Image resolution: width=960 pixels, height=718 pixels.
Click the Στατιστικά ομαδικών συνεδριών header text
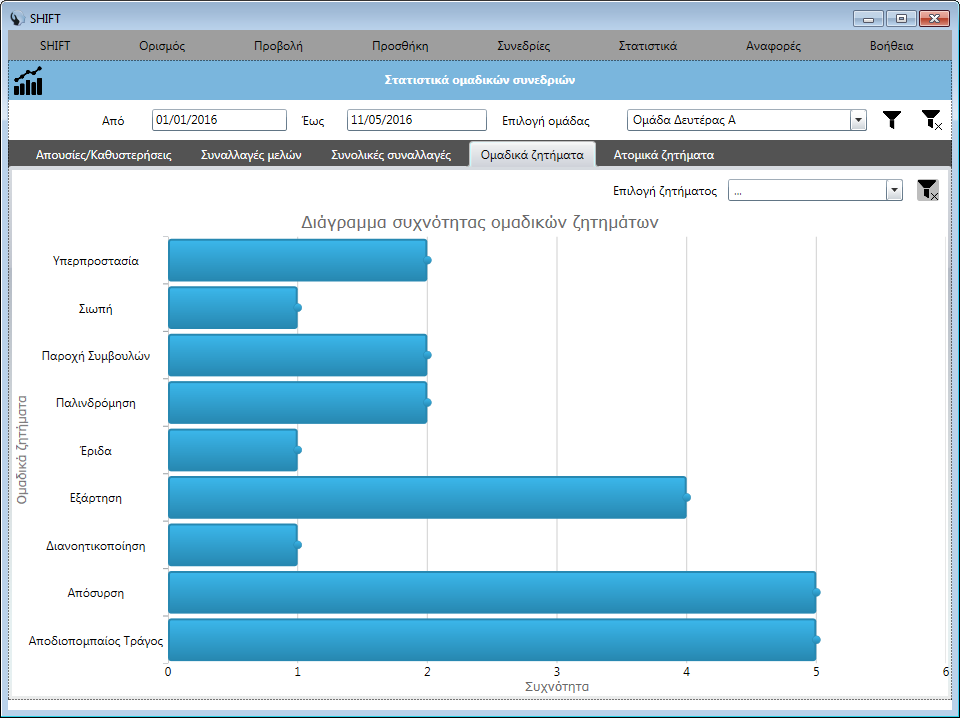[479, 80]
